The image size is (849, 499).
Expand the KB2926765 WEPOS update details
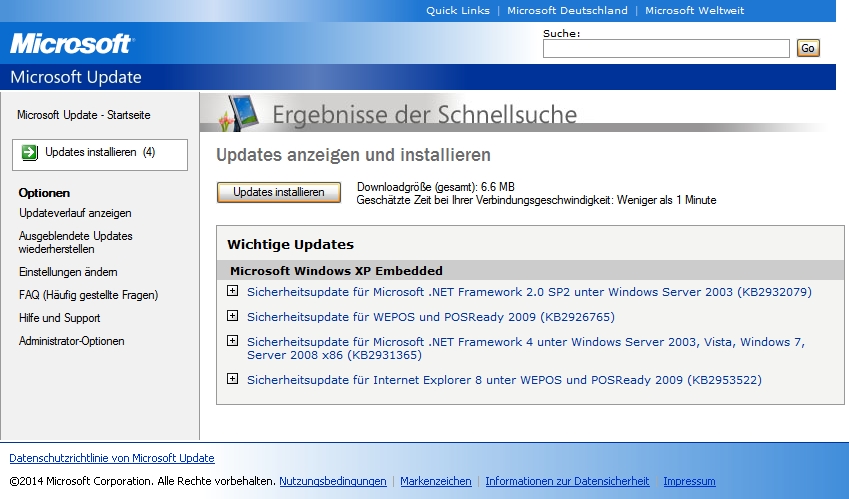point(232,316)
